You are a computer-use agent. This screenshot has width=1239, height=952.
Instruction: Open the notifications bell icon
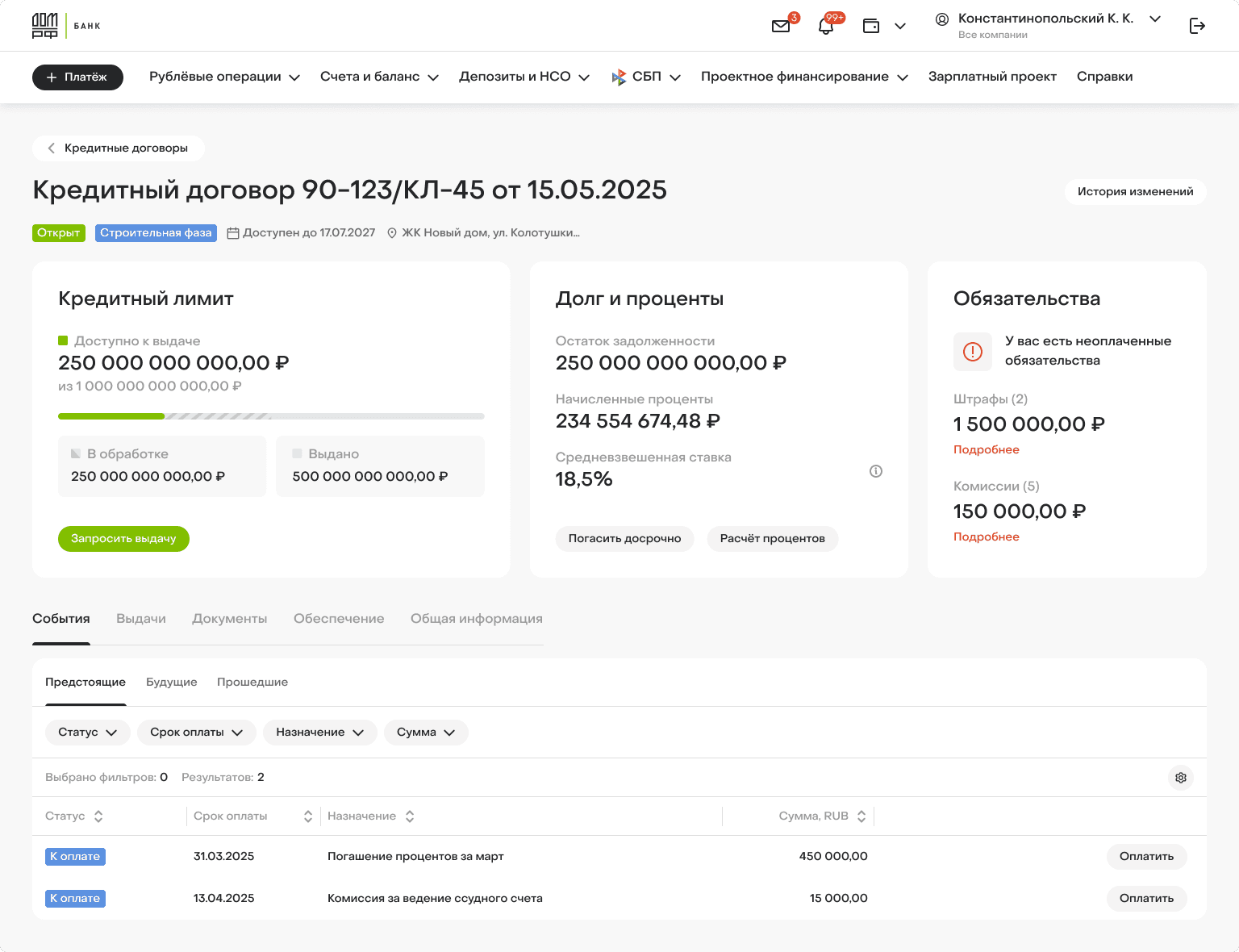pos(826,26)
